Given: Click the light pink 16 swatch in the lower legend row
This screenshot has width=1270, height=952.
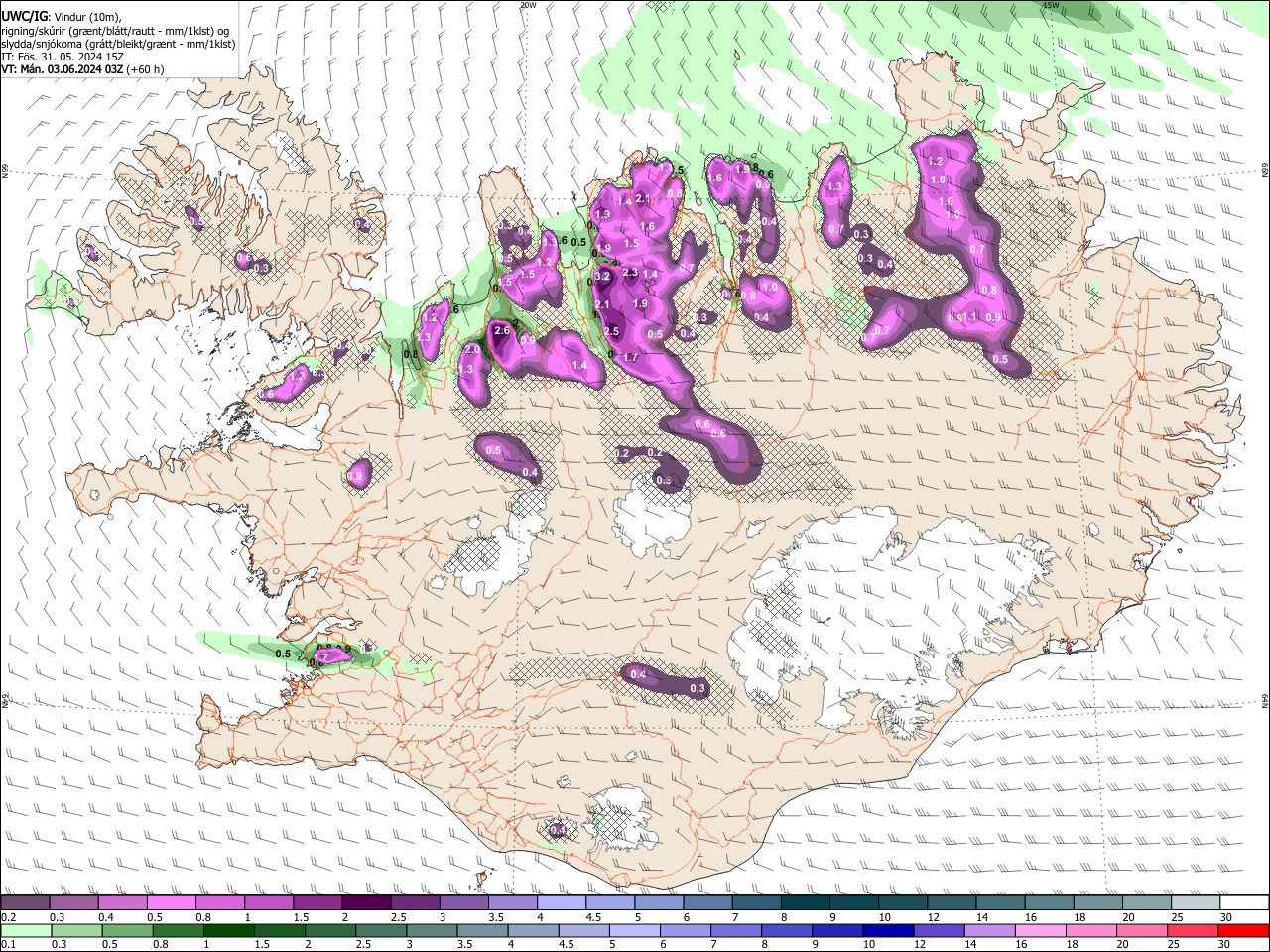Looking at the screenshot, I should pyautogui.click(x=1040, y=930).
